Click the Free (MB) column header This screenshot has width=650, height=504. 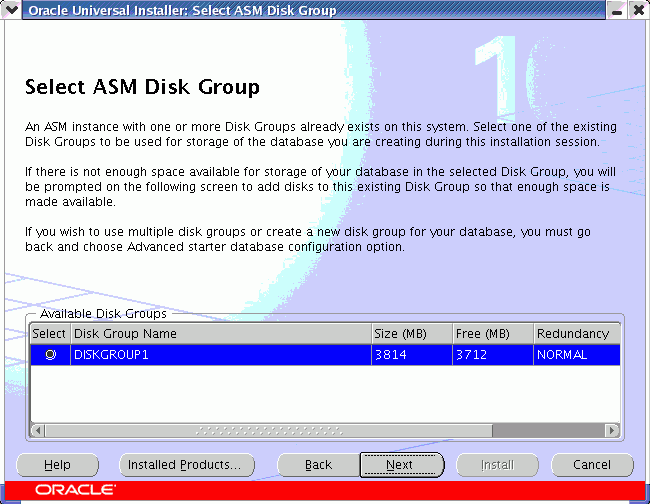492,334
